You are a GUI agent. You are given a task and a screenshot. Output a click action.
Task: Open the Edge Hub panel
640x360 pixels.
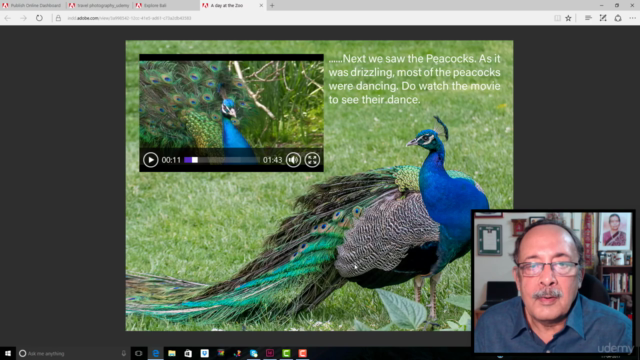click(588, 18)
